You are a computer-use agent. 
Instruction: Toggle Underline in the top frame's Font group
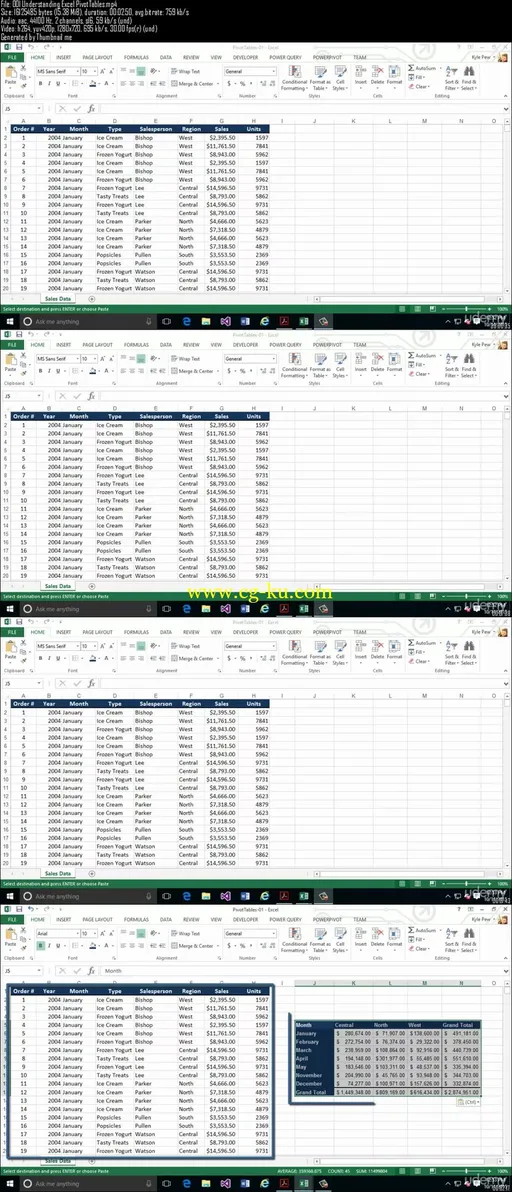coord(58,84)
